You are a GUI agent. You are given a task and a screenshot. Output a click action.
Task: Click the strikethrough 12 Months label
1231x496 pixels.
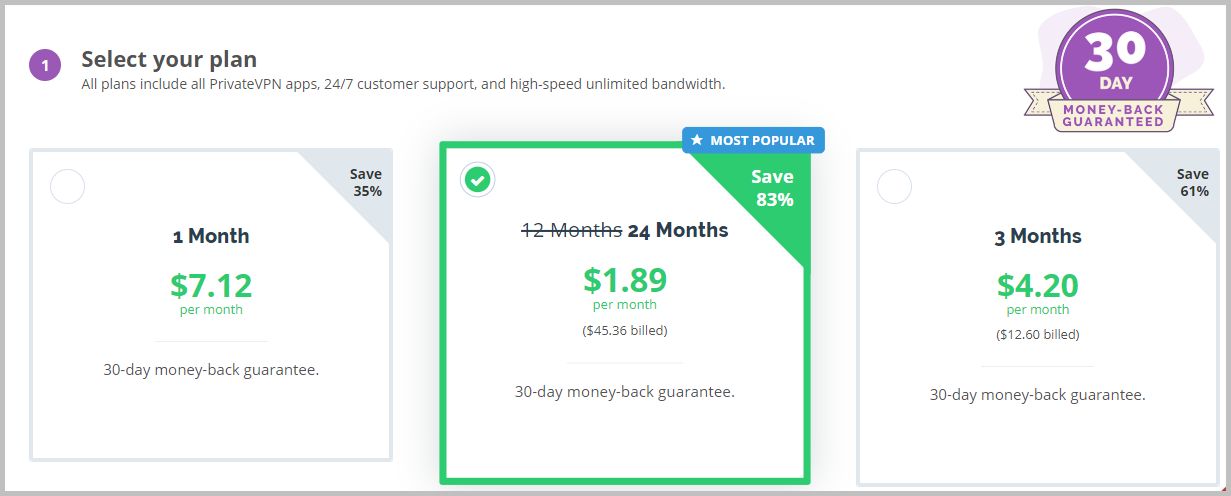point(572,230)
